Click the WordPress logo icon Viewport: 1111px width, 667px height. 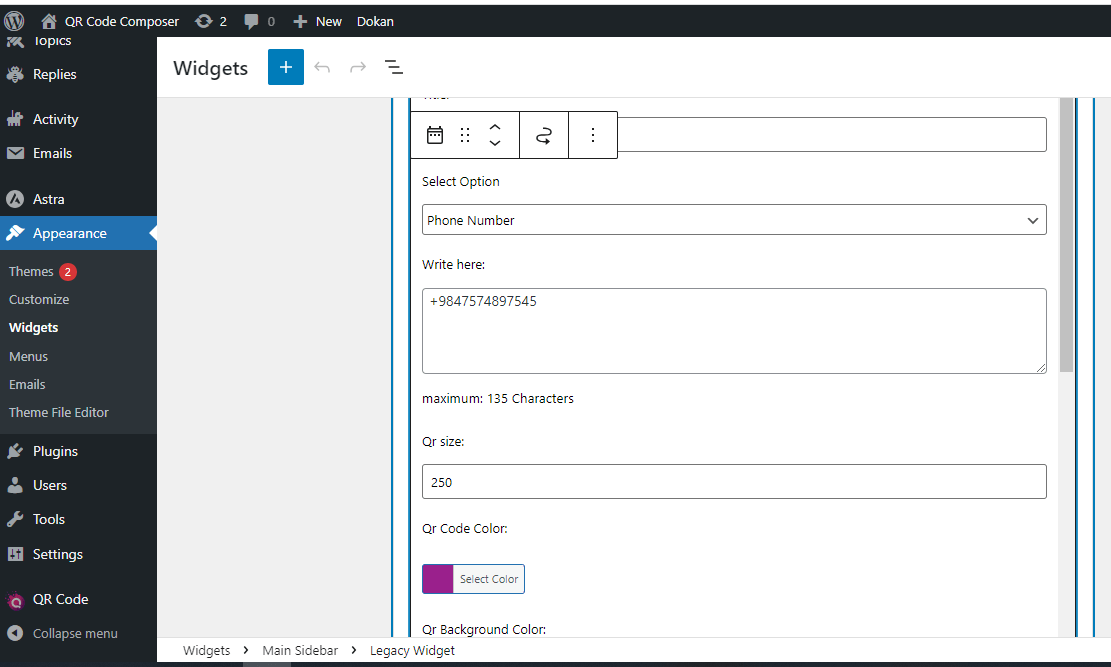point(14,20)
